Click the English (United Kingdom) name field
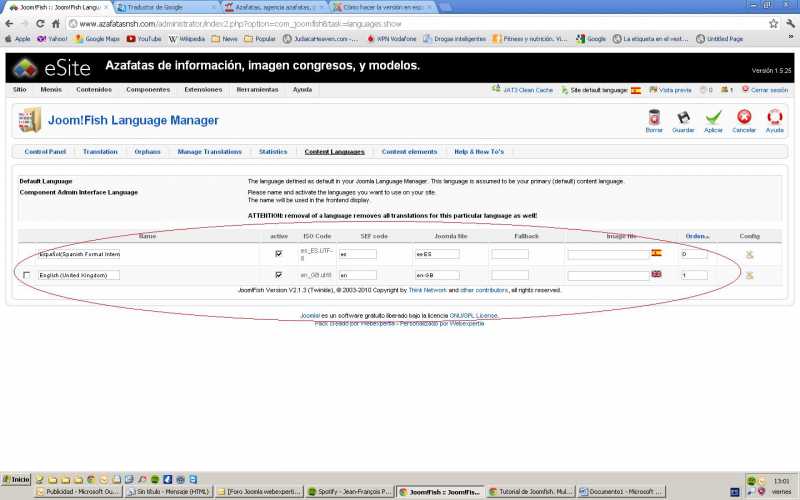This screenshot has height=500, width=800. (x=79, y=276)
